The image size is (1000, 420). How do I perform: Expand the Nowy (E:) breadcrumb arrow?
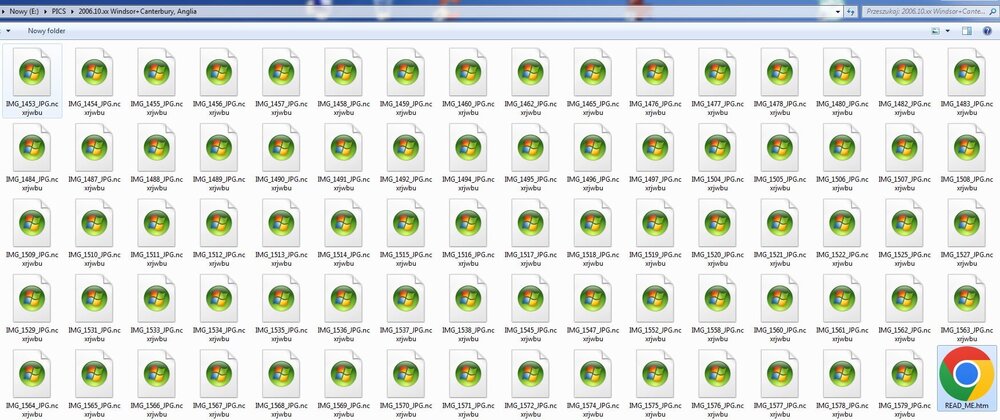coord(47,11)
